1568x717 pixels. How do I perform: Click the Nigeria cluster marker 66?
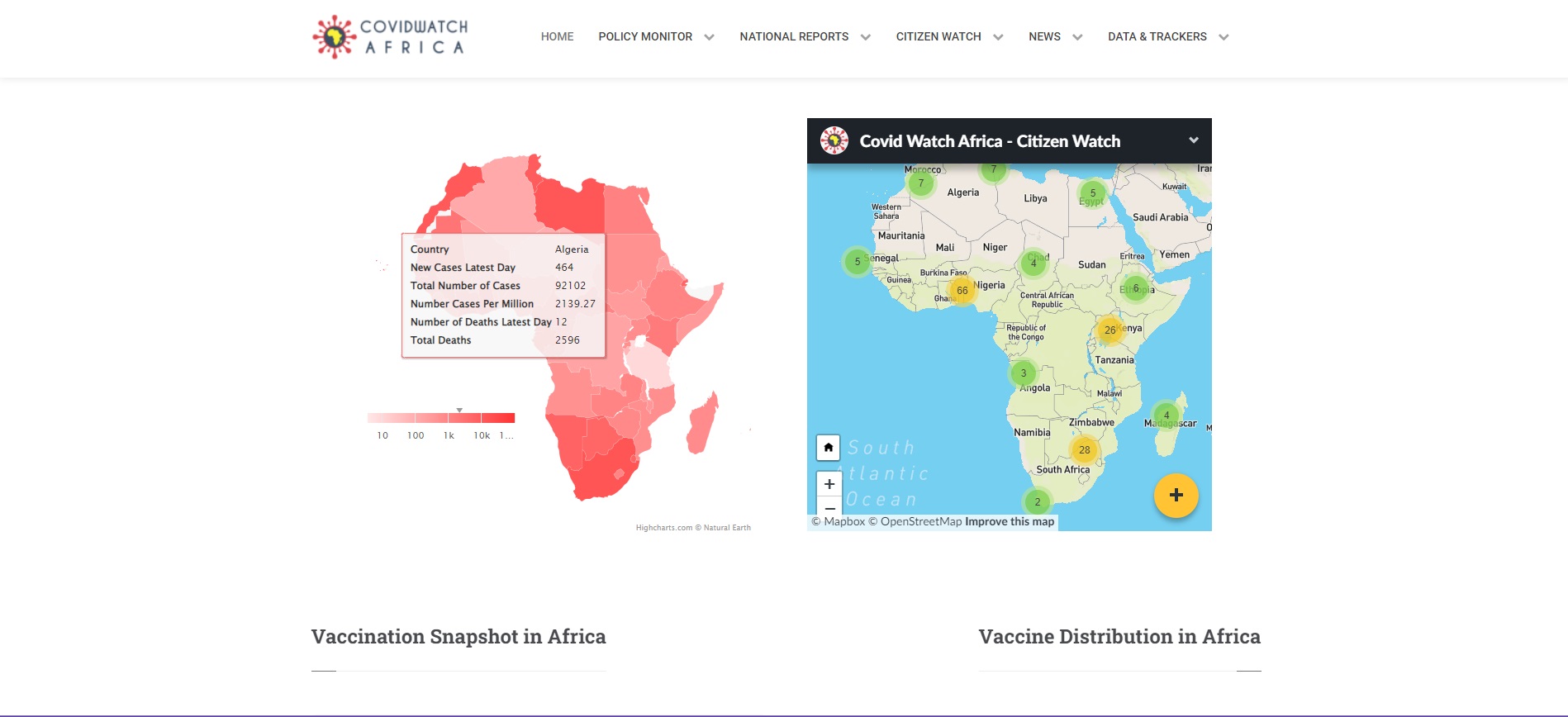pos(962,291)
